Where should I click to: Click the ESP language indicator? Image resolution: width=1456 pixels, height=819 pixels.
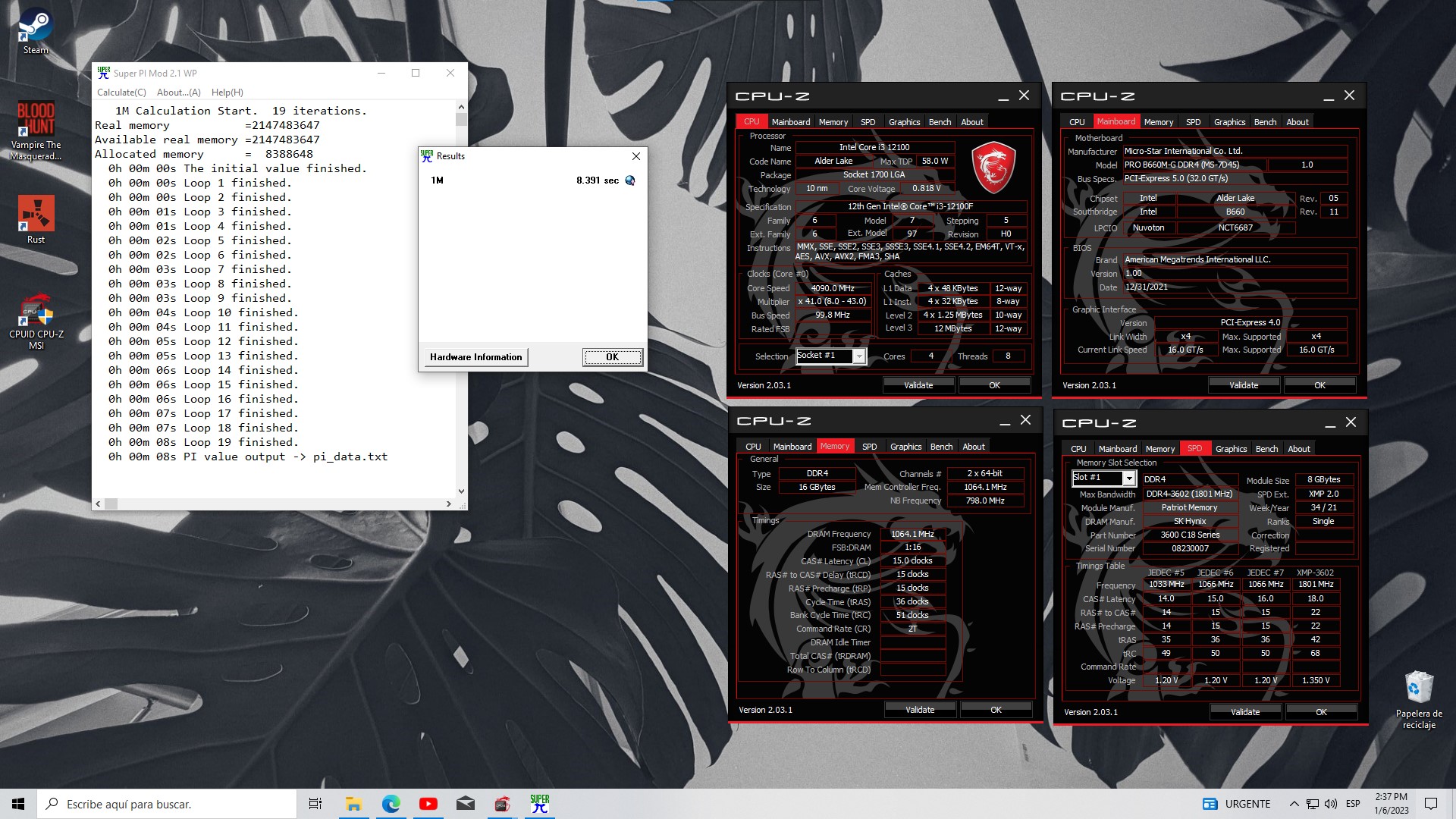click(x=1353, y=804)
